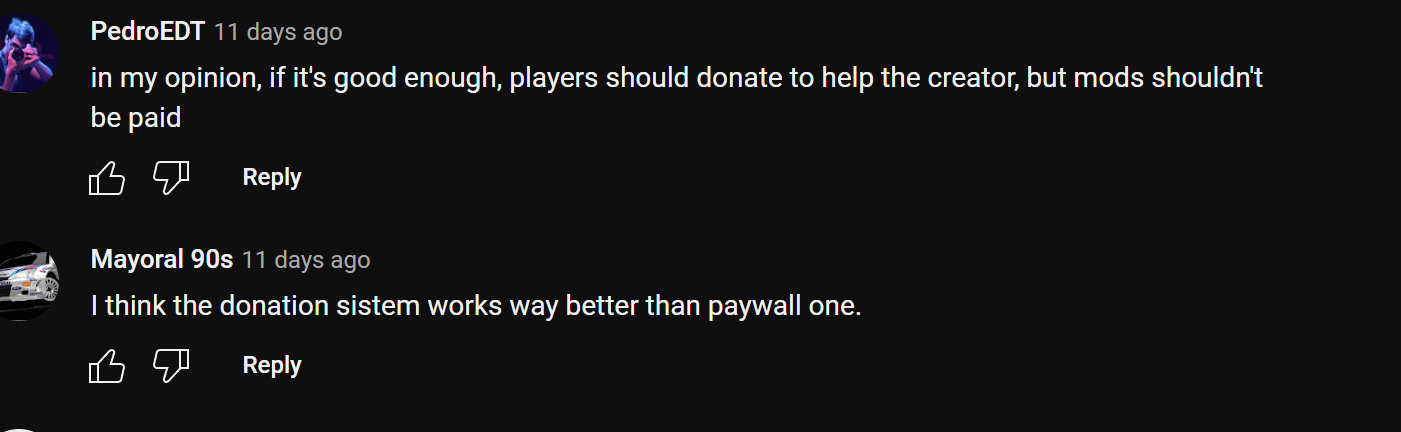Visit PedroEDT channel via username
This screenshot has height=432, width=1401.
(148, 32)
